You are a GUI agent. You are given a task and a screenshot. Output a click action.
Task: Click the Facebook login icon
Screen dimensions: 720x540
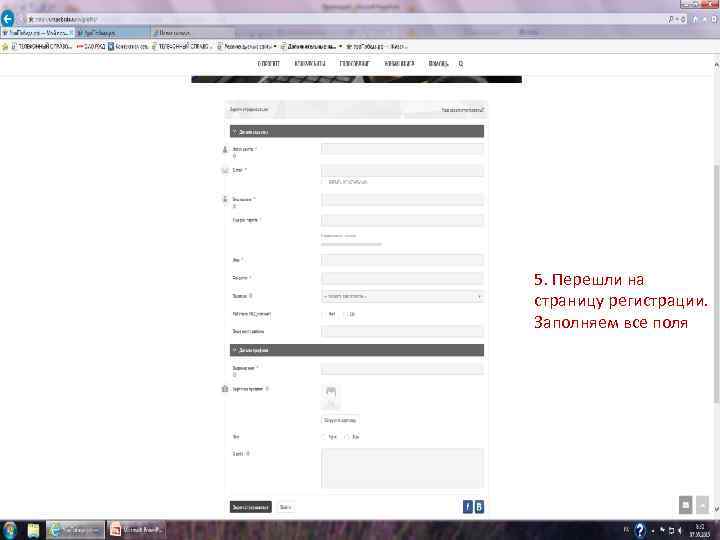point(467,506)
